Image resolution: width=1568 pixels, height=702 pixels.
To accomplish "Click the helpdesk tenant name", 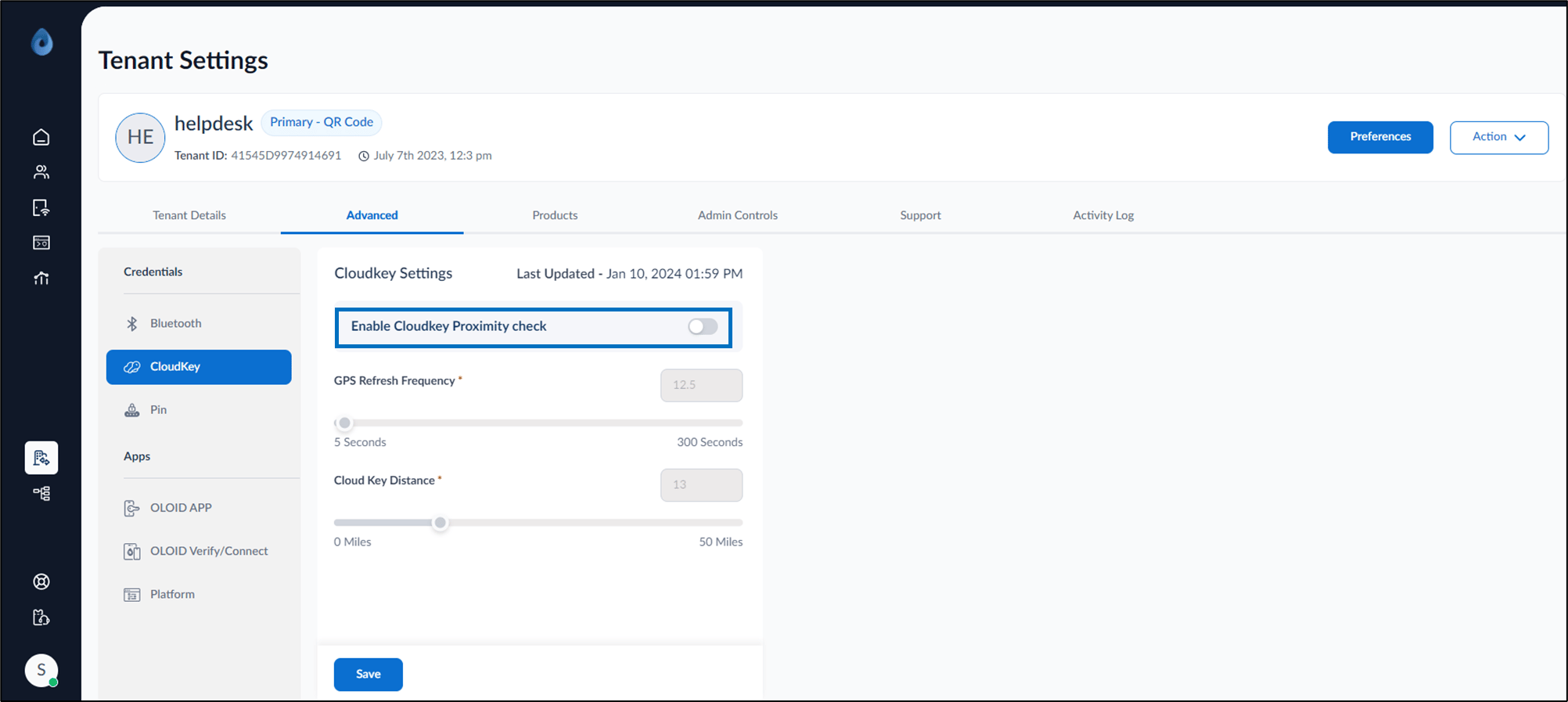I will pyautogui.click(x=214, y=124).
